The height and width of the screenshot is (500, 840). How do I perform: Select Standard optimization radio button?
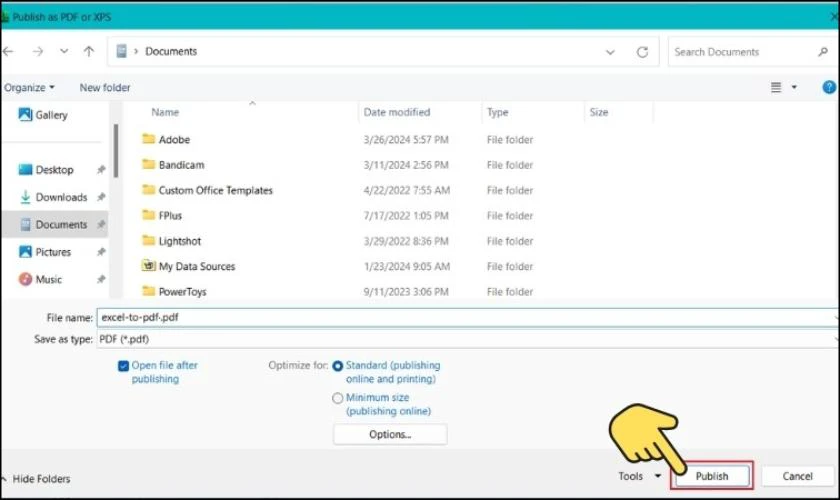pos(338,366)
